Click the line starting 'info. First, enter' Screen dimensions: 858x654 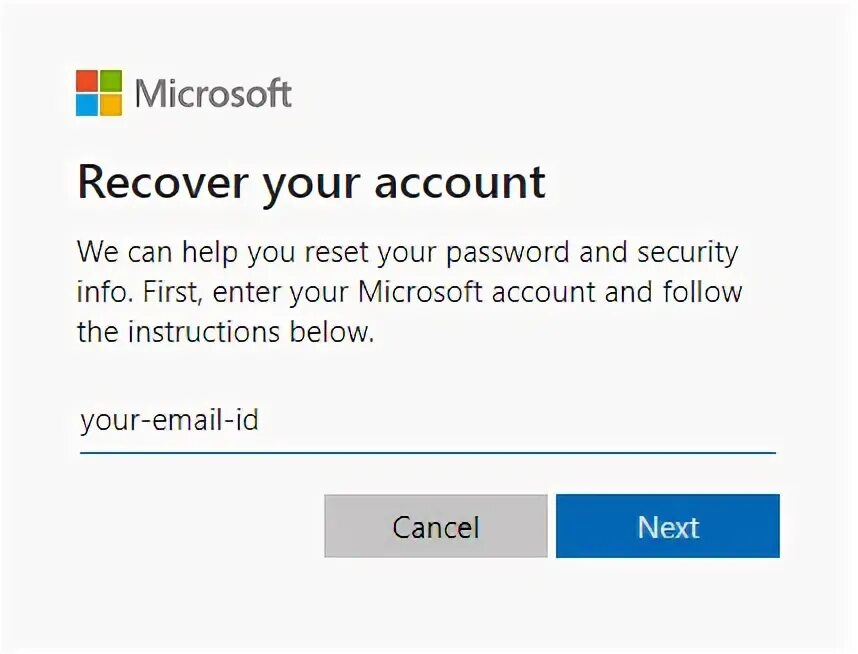[x=409, y=292]
